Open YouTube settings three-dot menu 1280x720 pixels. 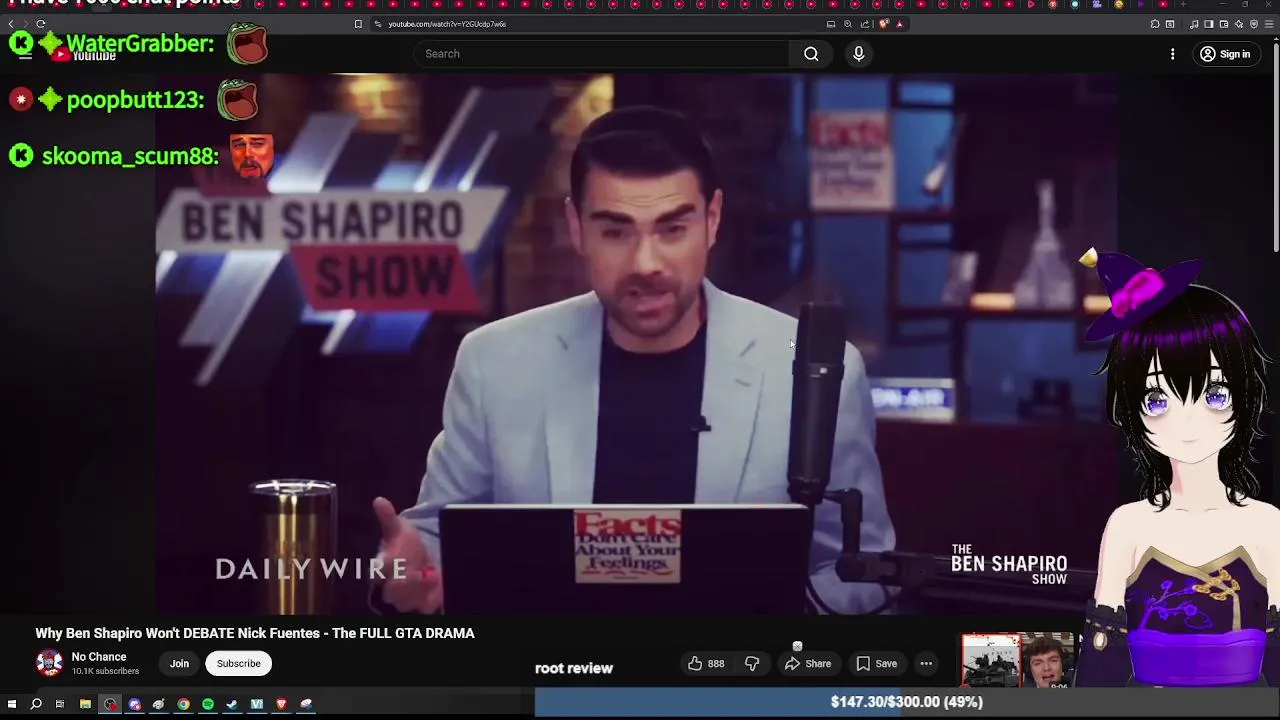(x=1172, y=54)
